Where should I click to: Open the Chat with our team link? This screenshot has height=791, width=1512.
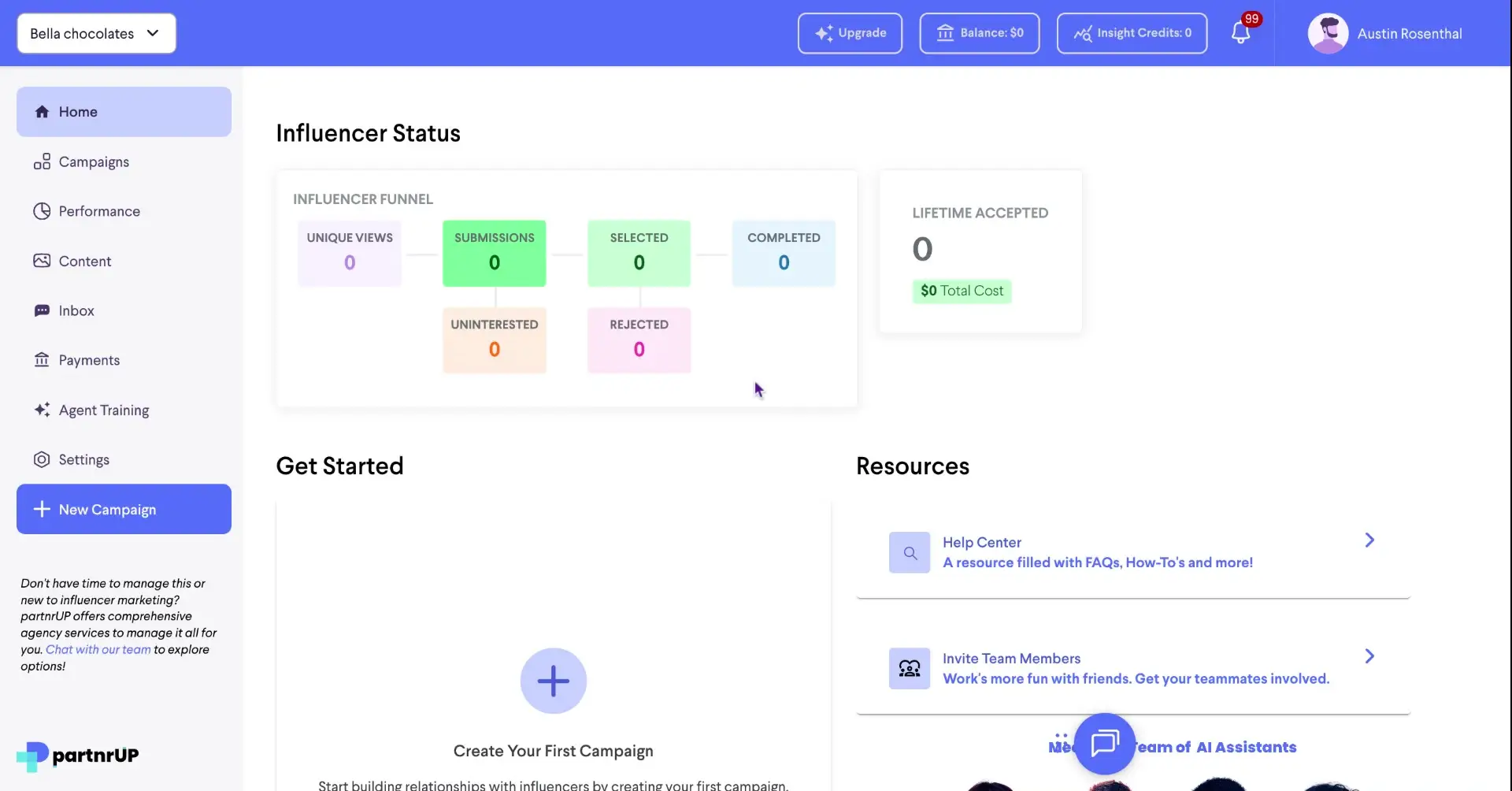click(x=98, y=649)
